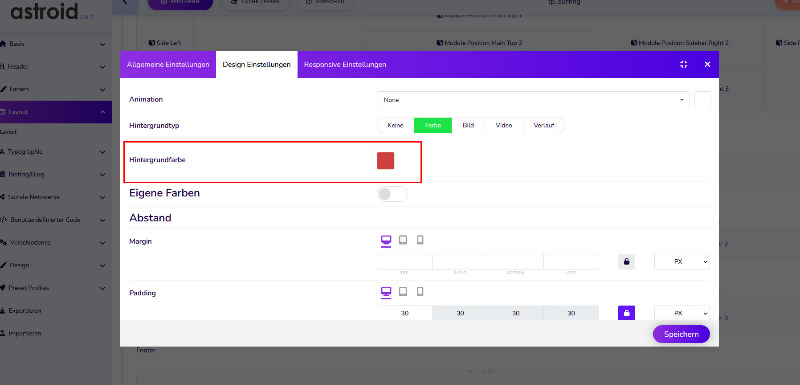Click the Speichern button in dialog

pos(681,334)
